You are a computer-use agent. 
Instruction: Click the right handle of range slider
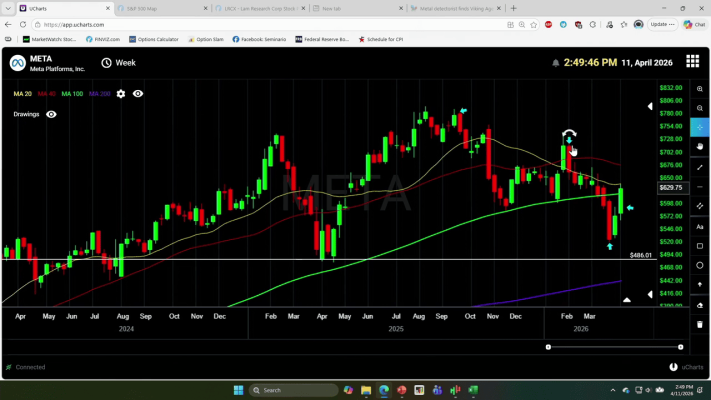680,347
